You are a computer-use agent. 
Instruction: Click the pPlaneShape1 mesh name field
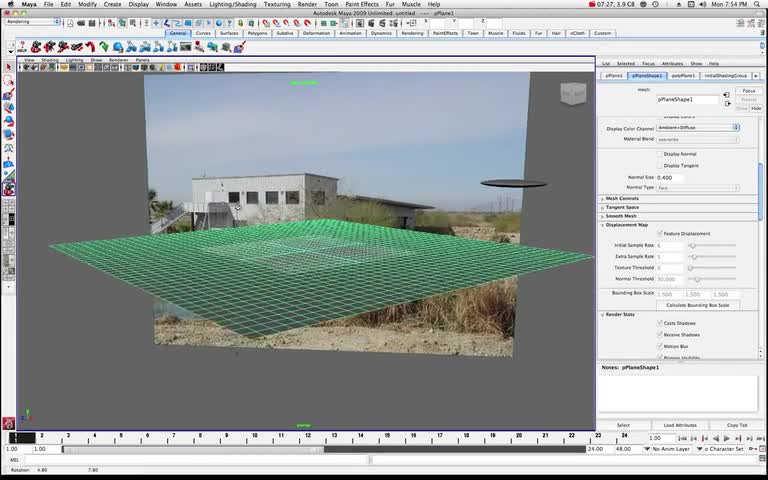click(687, 99)
